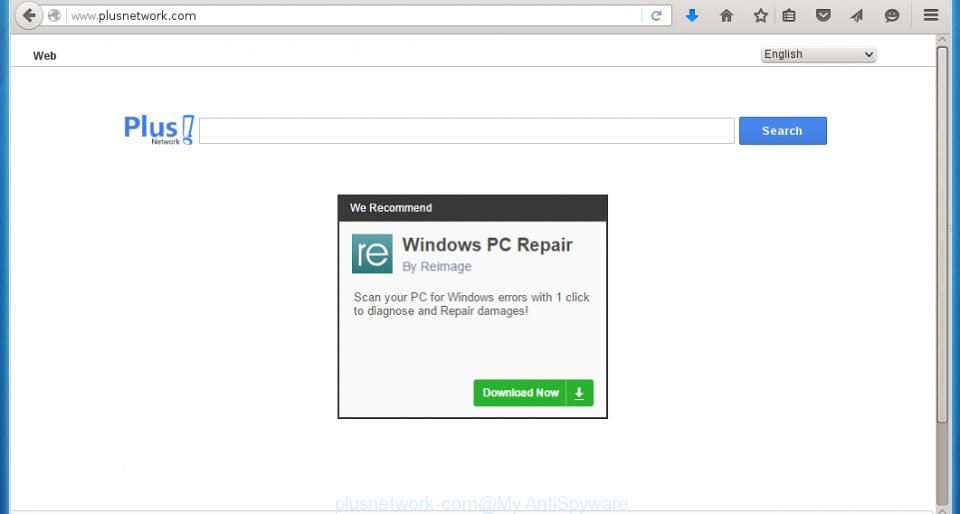This screenshot has height=514, width=960.
Task: Show bookmarks list icon
Action: coord(789,16)
